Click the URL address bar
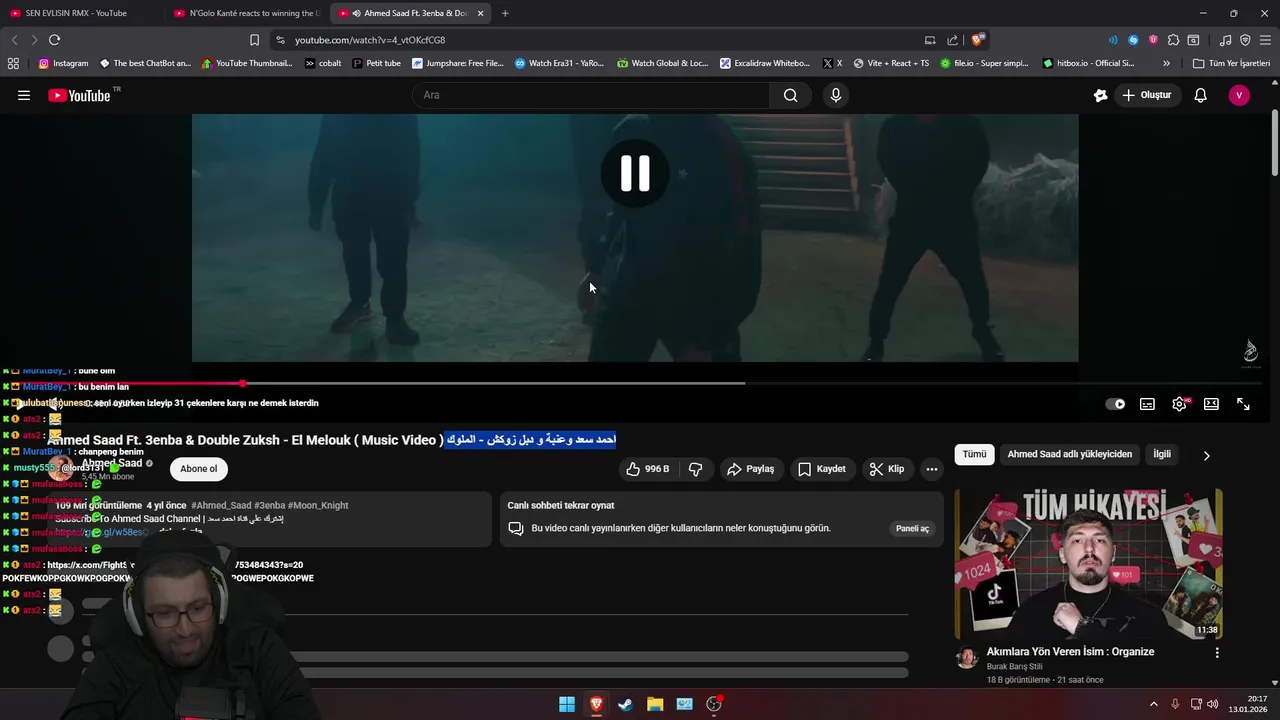Image resolution: width=1280 pixels, height=720 pixels. click(600, 40)
